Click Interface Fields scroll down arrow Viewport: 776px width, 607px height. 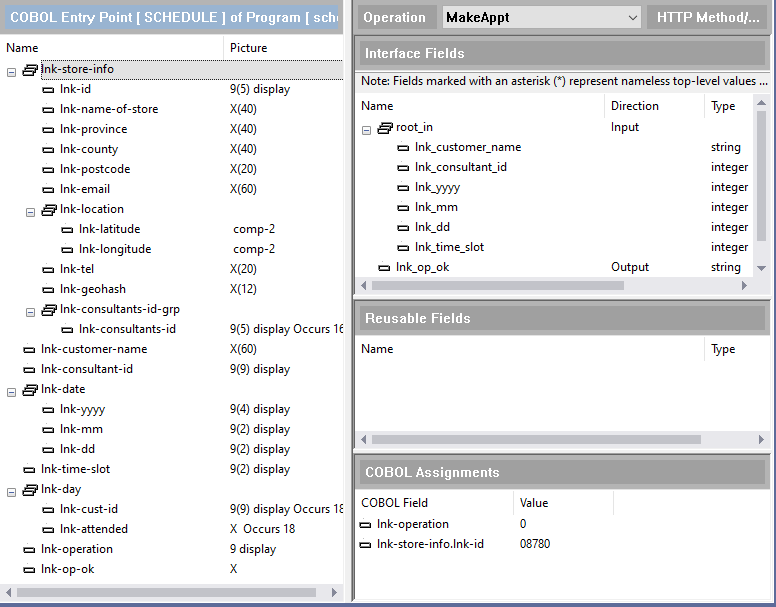761,267
